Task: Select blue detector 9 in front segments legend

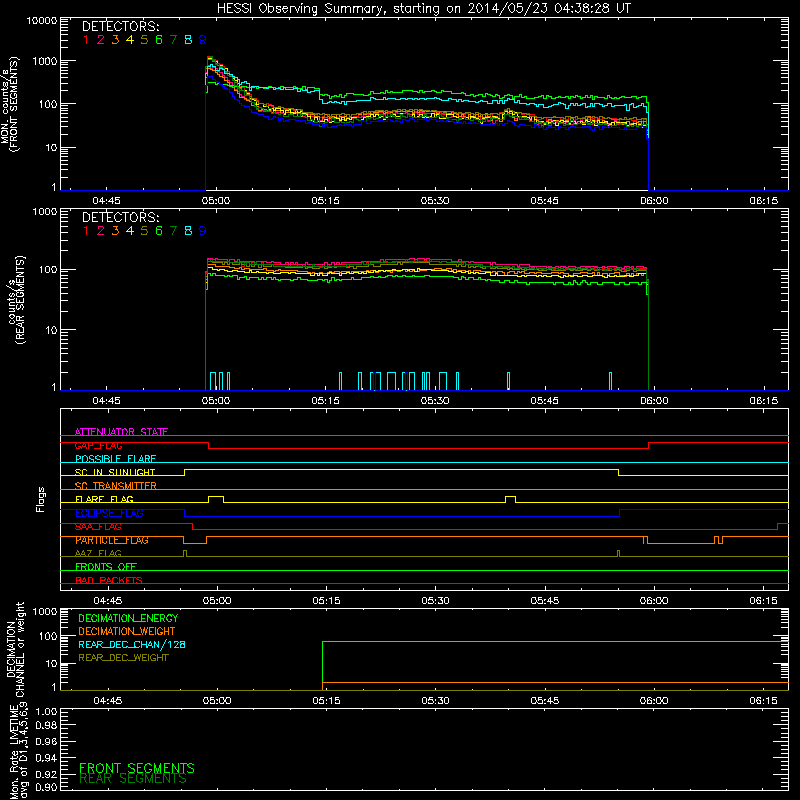Action: click(x=203, y=40)
